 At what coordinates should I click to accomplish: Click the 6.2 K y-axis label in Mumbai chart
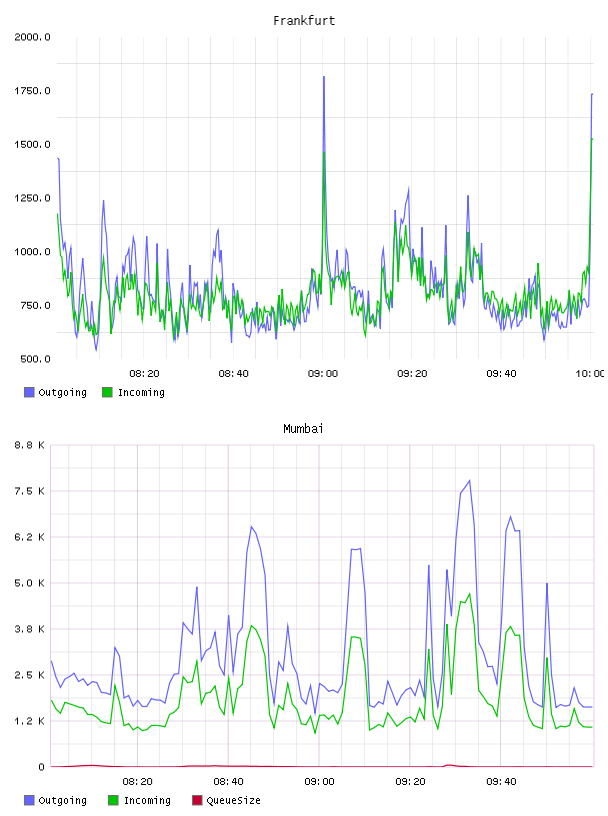click(x=29, y=537)
